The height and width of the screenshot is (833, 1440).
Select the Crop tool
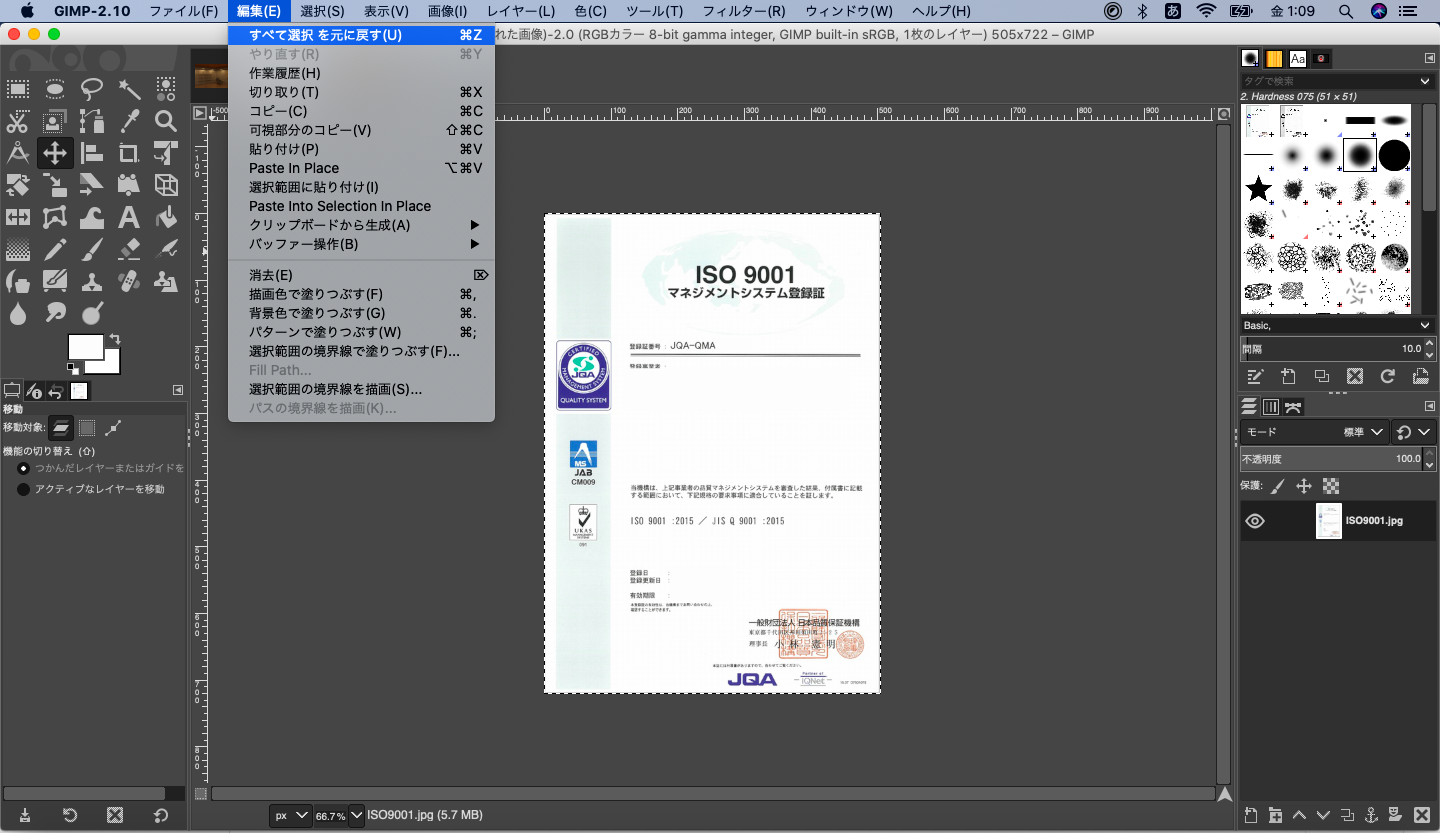pos(129,153)
